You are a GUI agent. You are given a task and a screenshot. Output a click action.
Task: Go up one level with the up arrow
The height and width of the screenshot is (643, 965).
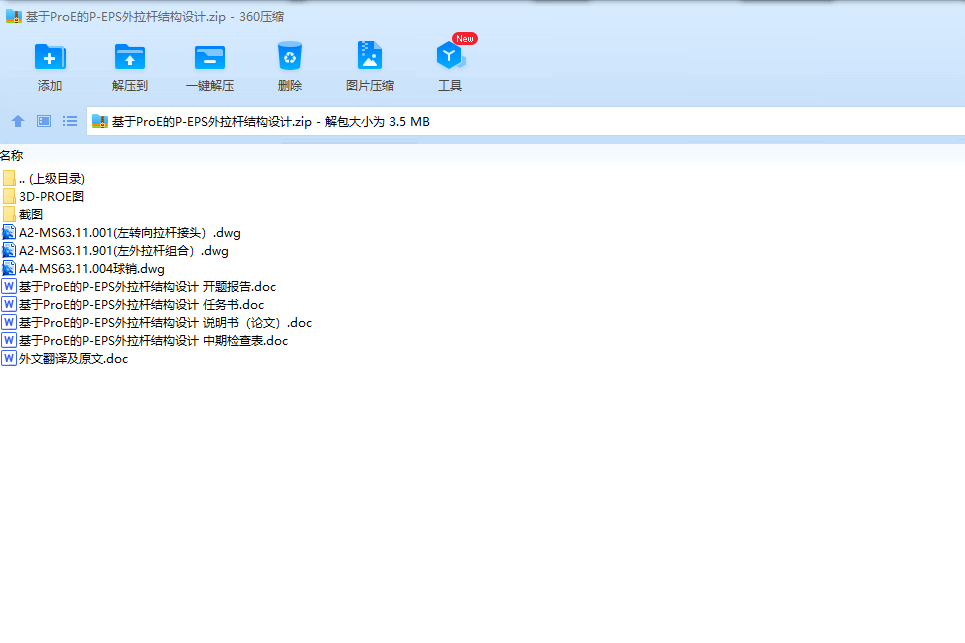tap(18, 121)
